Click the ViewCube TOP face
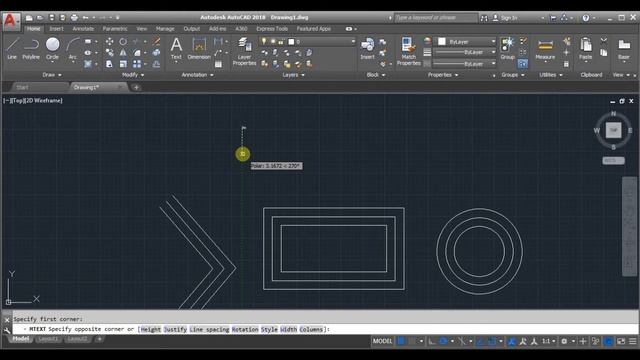The image size is (640, 360). coord(613,130)
